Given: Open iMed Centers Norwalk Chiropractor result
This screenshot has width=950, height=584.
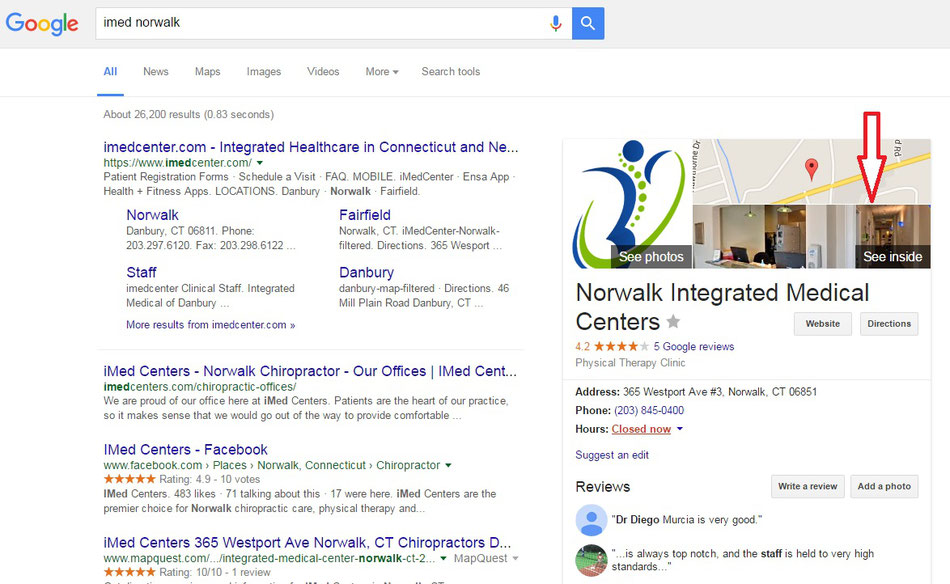Looking at the screenshot, I should [x=310, y=371].
